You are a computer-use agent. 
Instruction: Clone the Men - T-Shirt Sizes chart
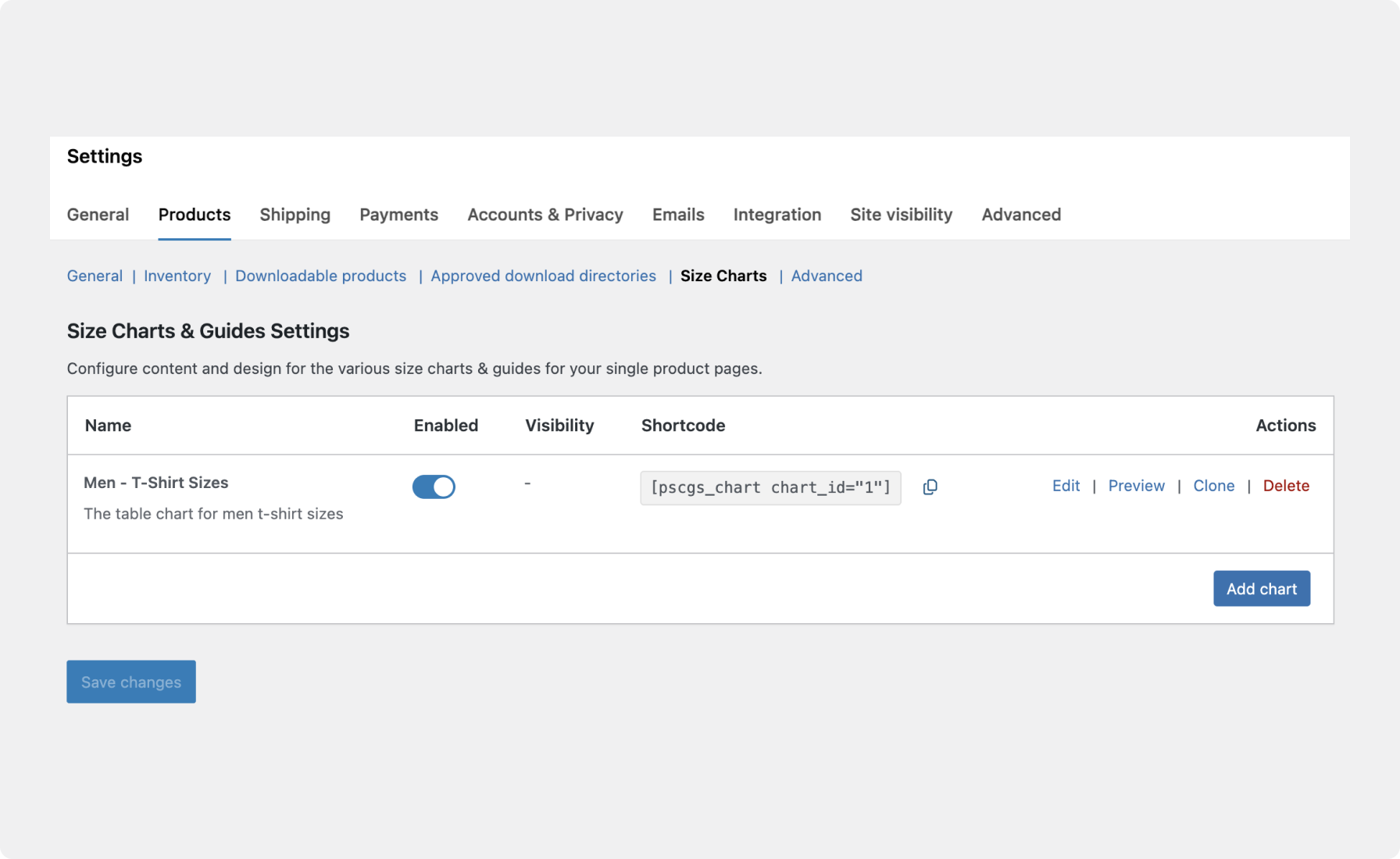[1213, 486]
